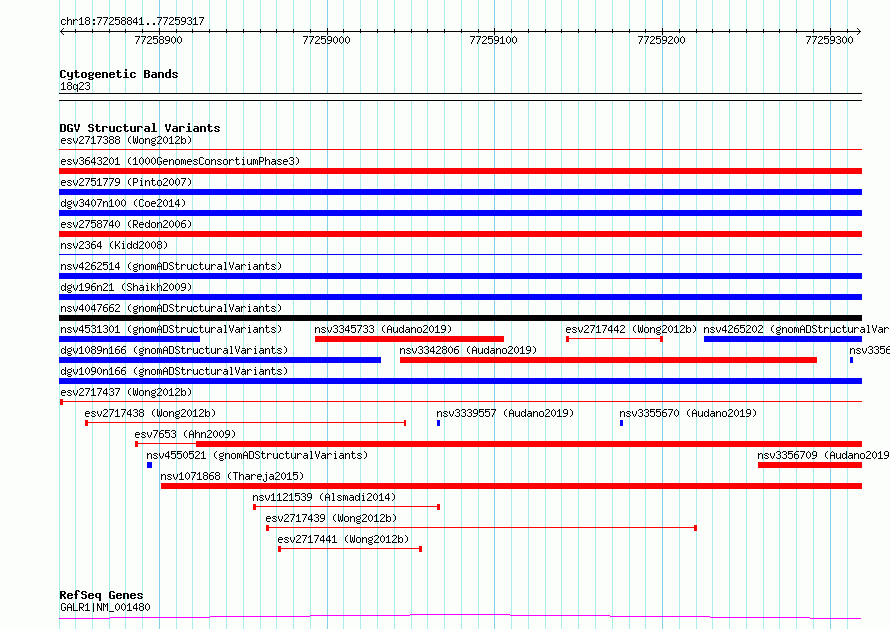890x629 pixels.
Task: Select the black nsv4047662 variant bar
Action: point(460,318)
